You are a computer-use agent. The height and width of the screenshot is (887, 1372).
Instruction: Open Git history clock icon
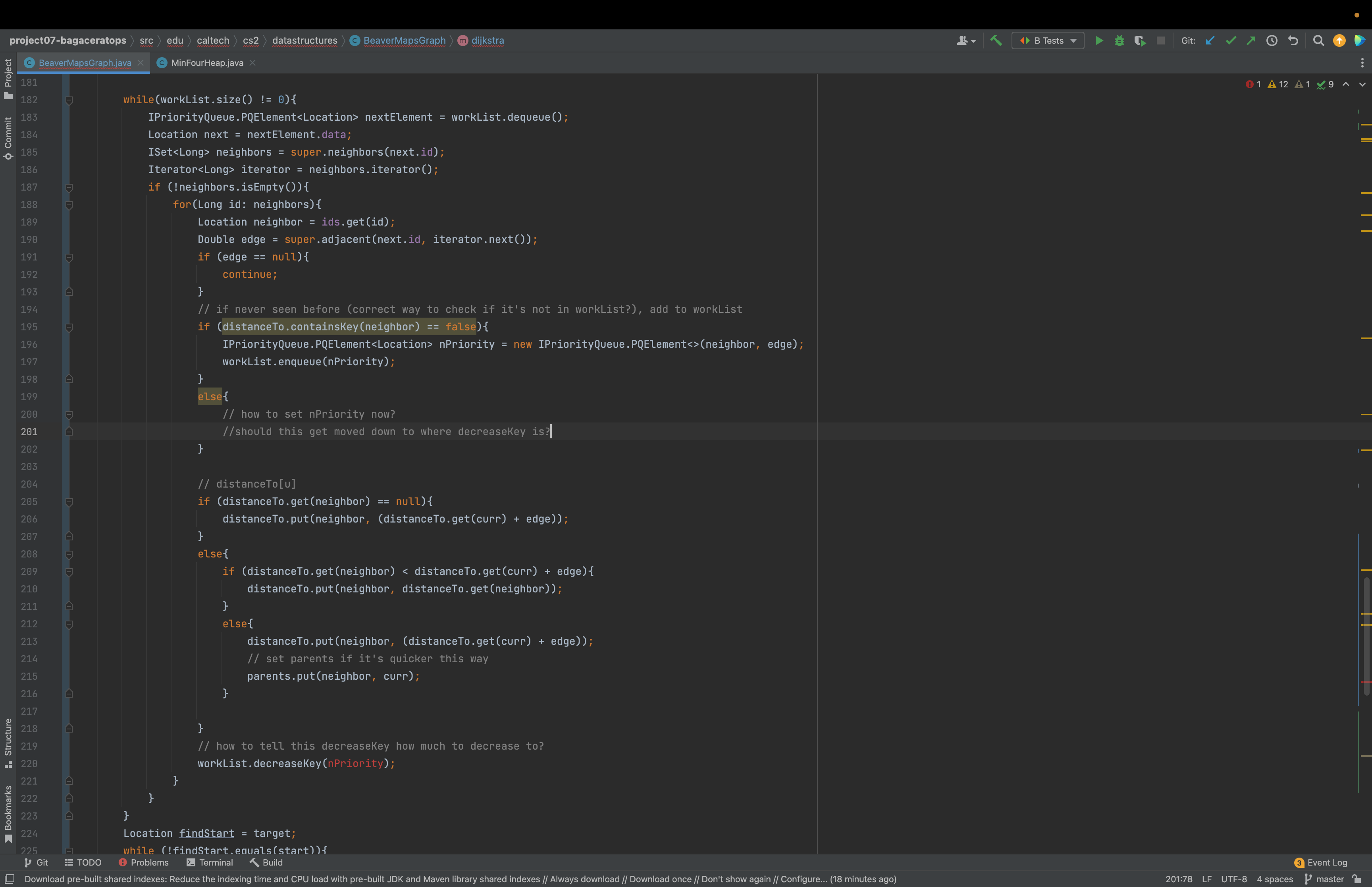tap(1271, 41)
